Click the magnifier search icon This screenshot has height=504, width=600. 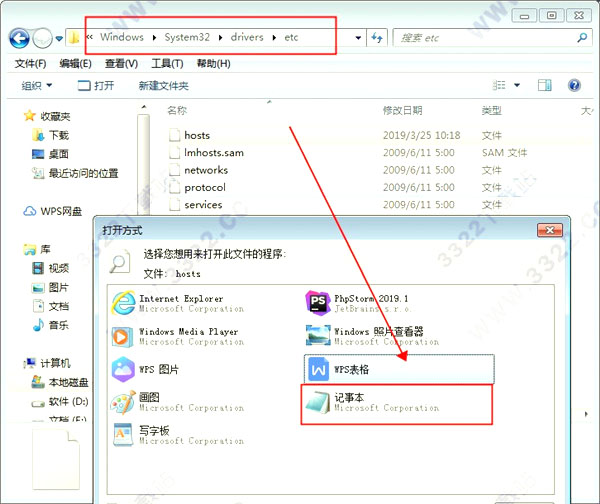click(582, 38)
